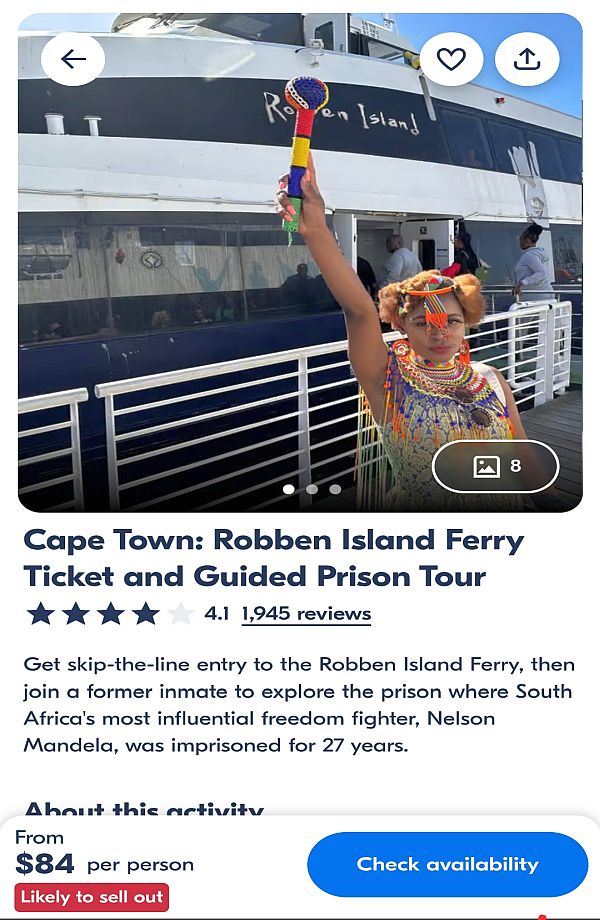Click the Robben Island Ferry Ticket title
The image size is (600, 920).
(x=273, y=558)
